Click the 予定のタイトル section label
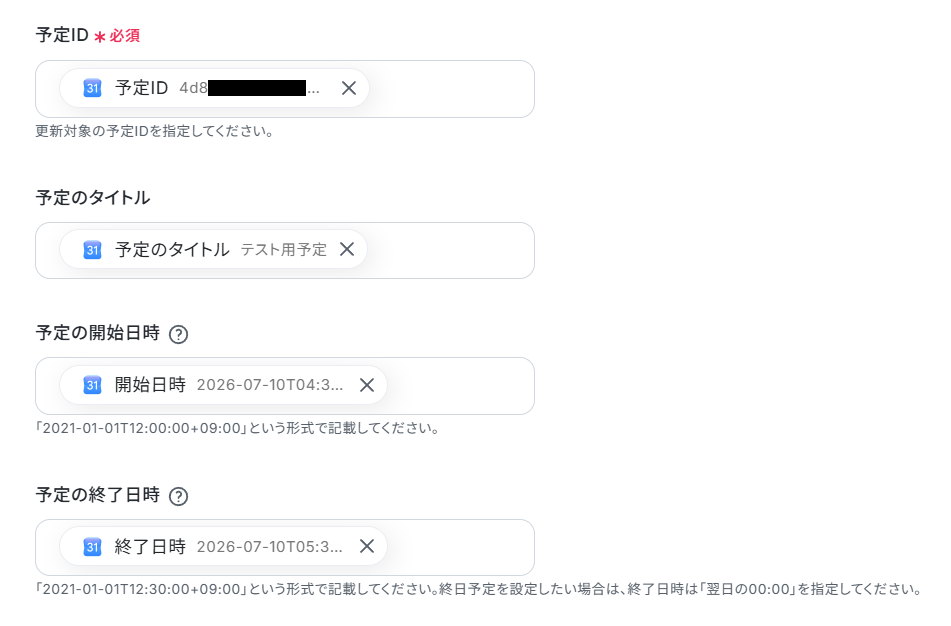The height and width of the screenshot is (626, 951). click(93, 198)
